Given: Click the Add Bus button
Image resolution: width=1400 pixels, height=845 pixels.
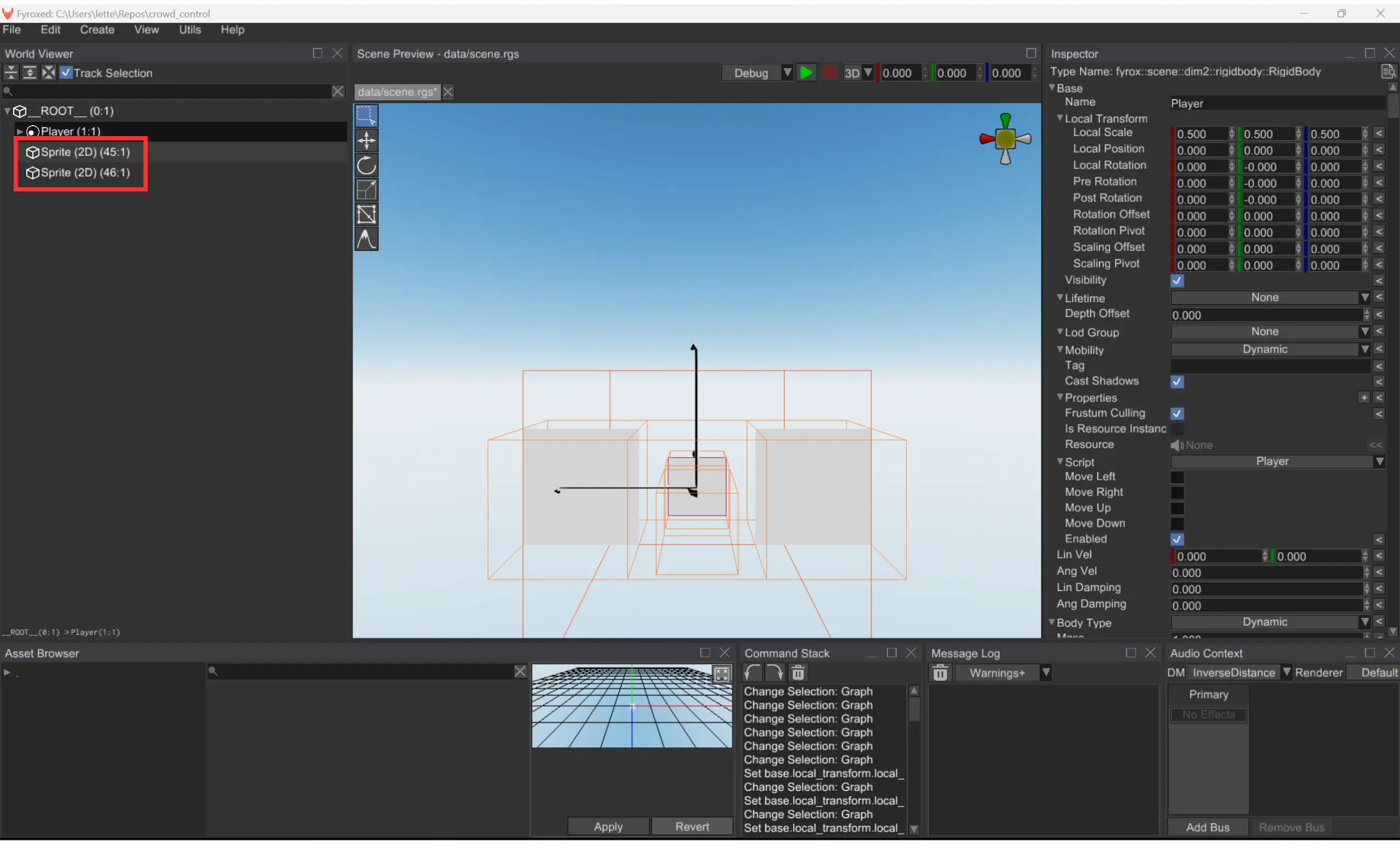Looking at the screenshot, I should click(x=1207, y=827).
